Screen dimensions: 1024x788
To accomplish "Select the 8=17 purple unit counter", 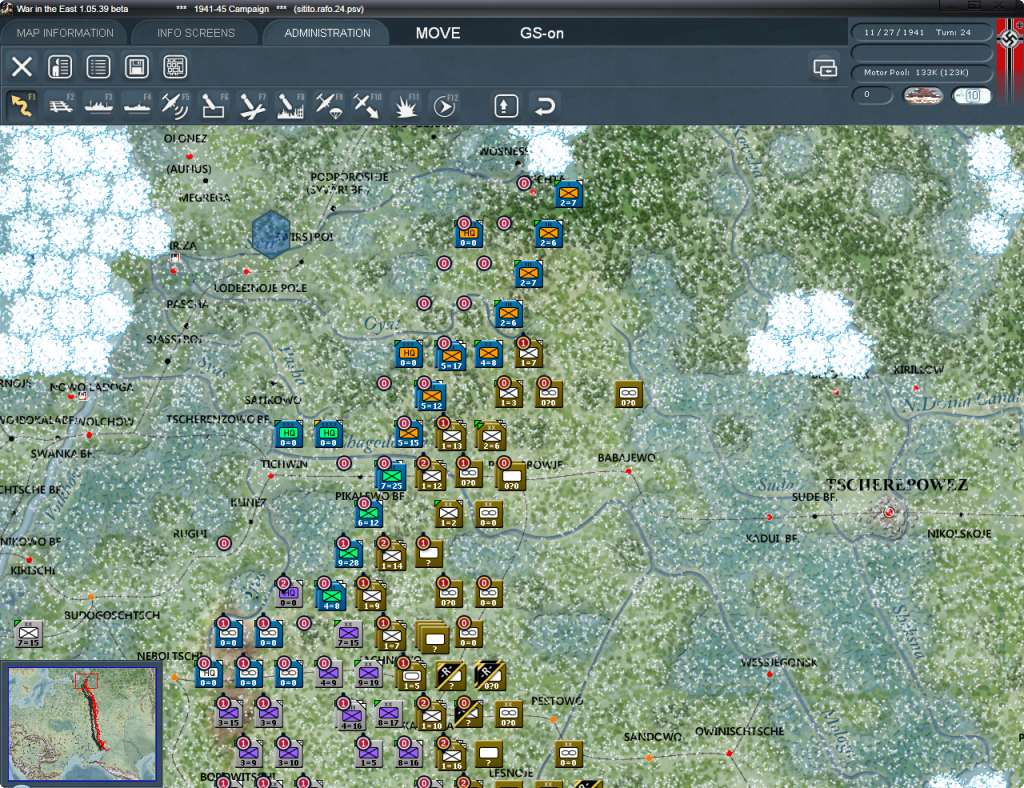I will (x=388, y=714).
